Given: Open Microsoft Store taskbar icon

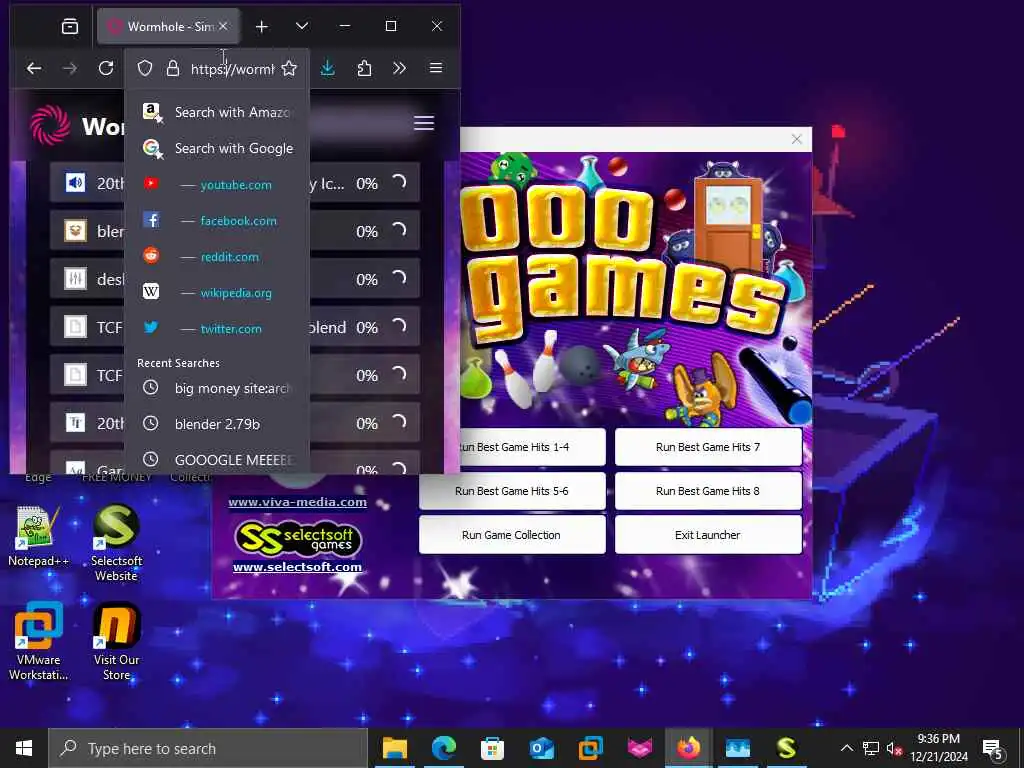Looking at the screenshot, I should pos(492,748).
